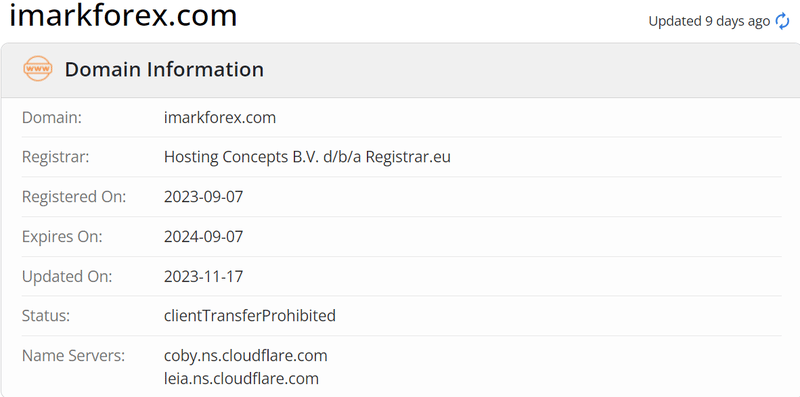Click the Registered On date 2023-09-07
Screen dimensions: 800x397
(x=204, y=197)
